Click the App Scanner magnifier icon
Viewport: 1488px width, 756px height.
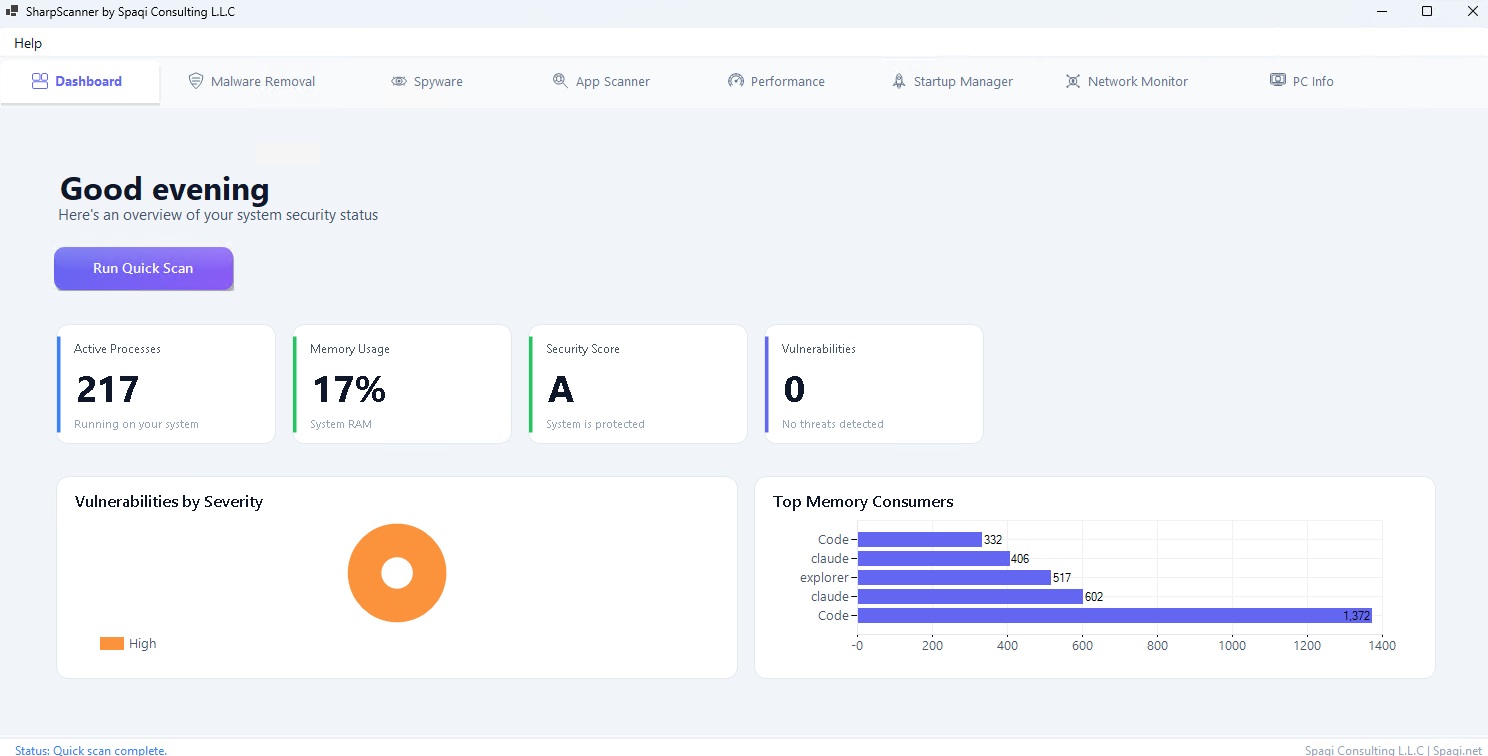point(559,81)
